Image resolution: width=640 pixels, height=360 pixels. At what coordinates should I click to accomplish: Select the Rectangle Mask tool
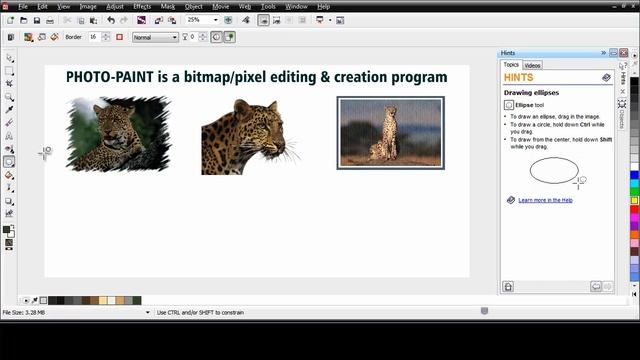[9, 71]
